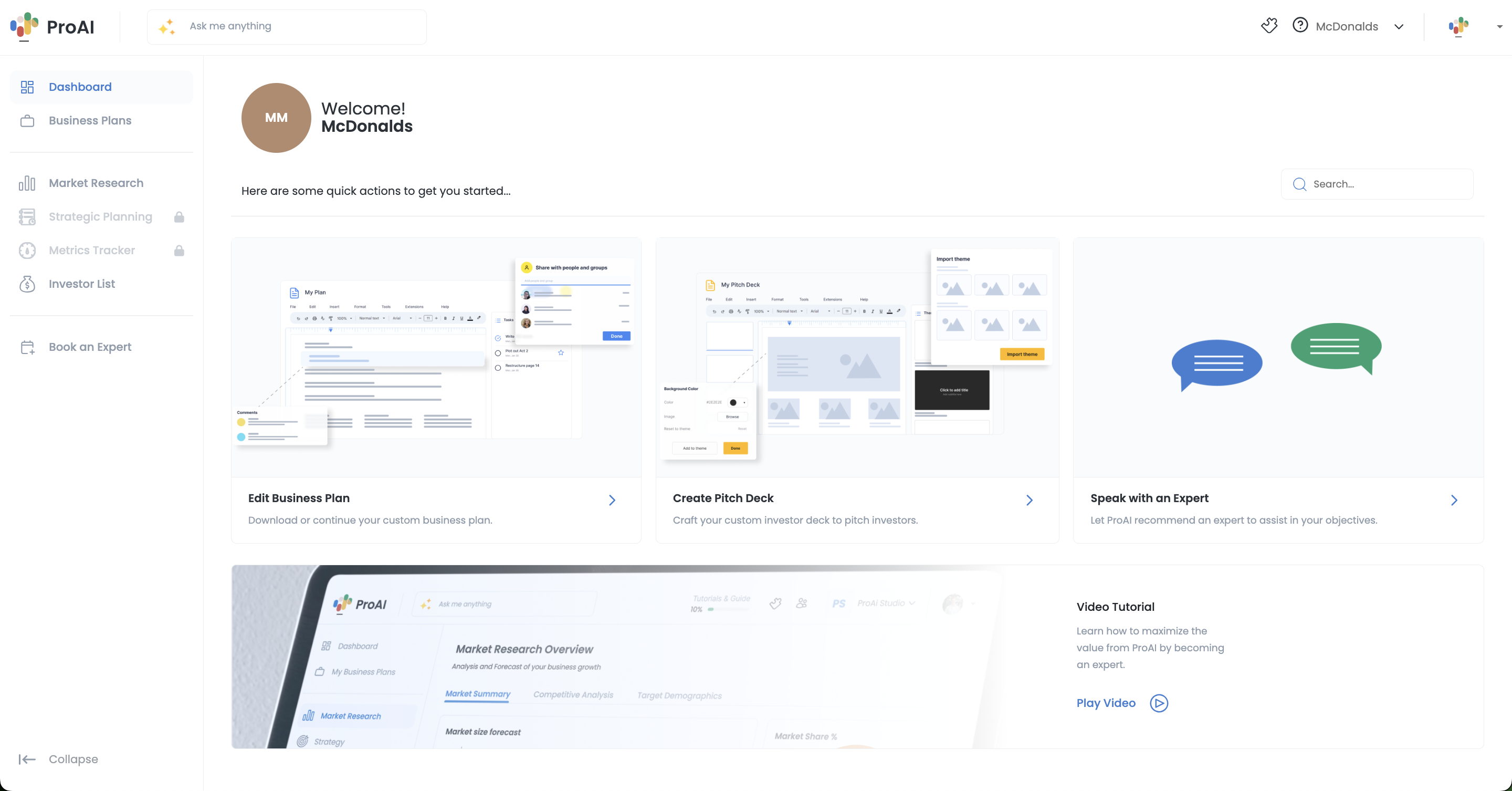The image size is (1512, 791).
Task: Click the lock icon beside Strategic Planning
Action: [179, 217]
